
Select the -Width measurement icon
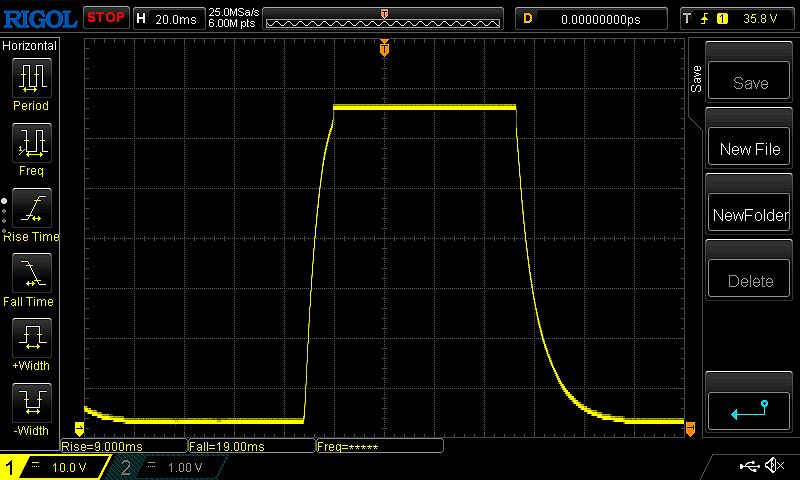click(x=32, y=402)
